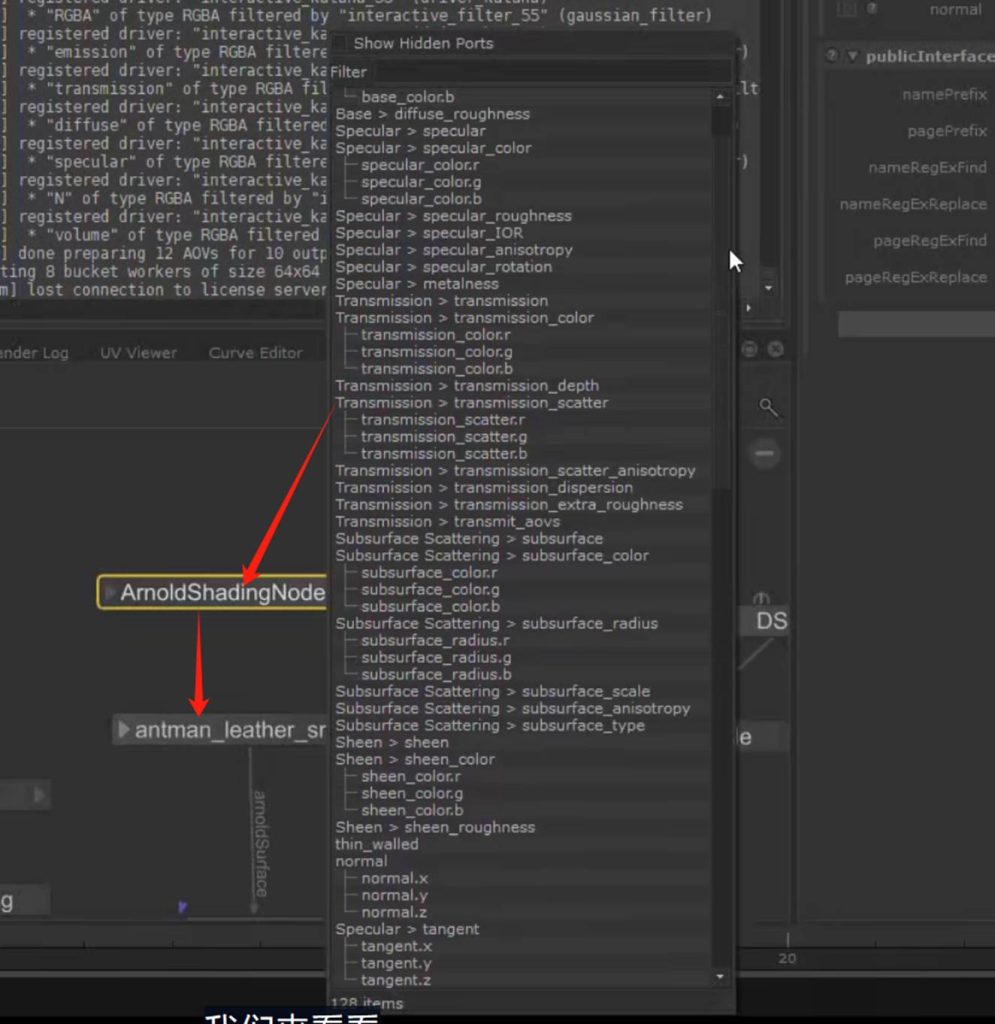Click the port list vertical scrollbar thumb
Image resolution: width=995 pixels, height=1024 pixels.
coord(720,120)
